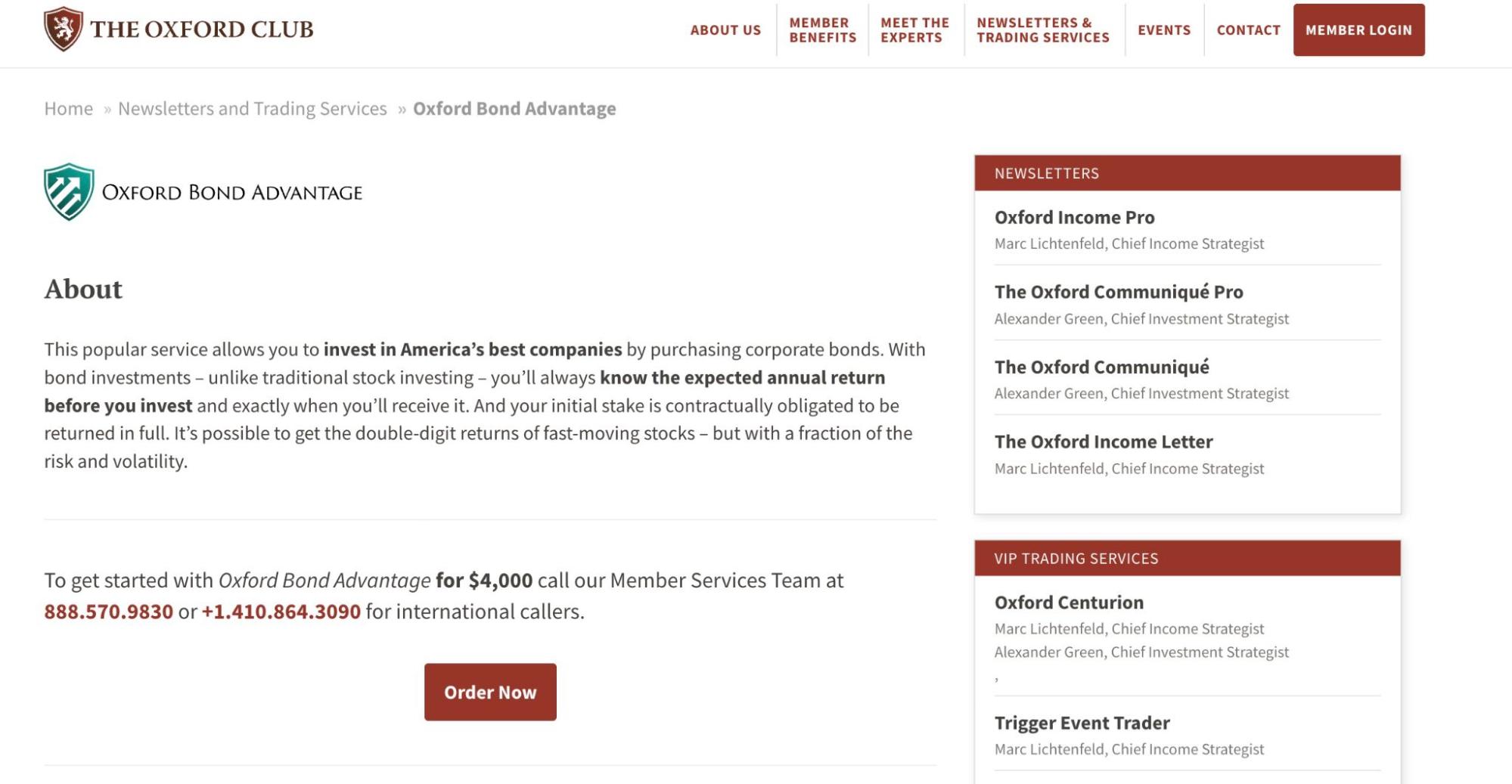This screenshot has width=1512, height=784.
Task: Click the Member Login button
Action: (1358, 30)
